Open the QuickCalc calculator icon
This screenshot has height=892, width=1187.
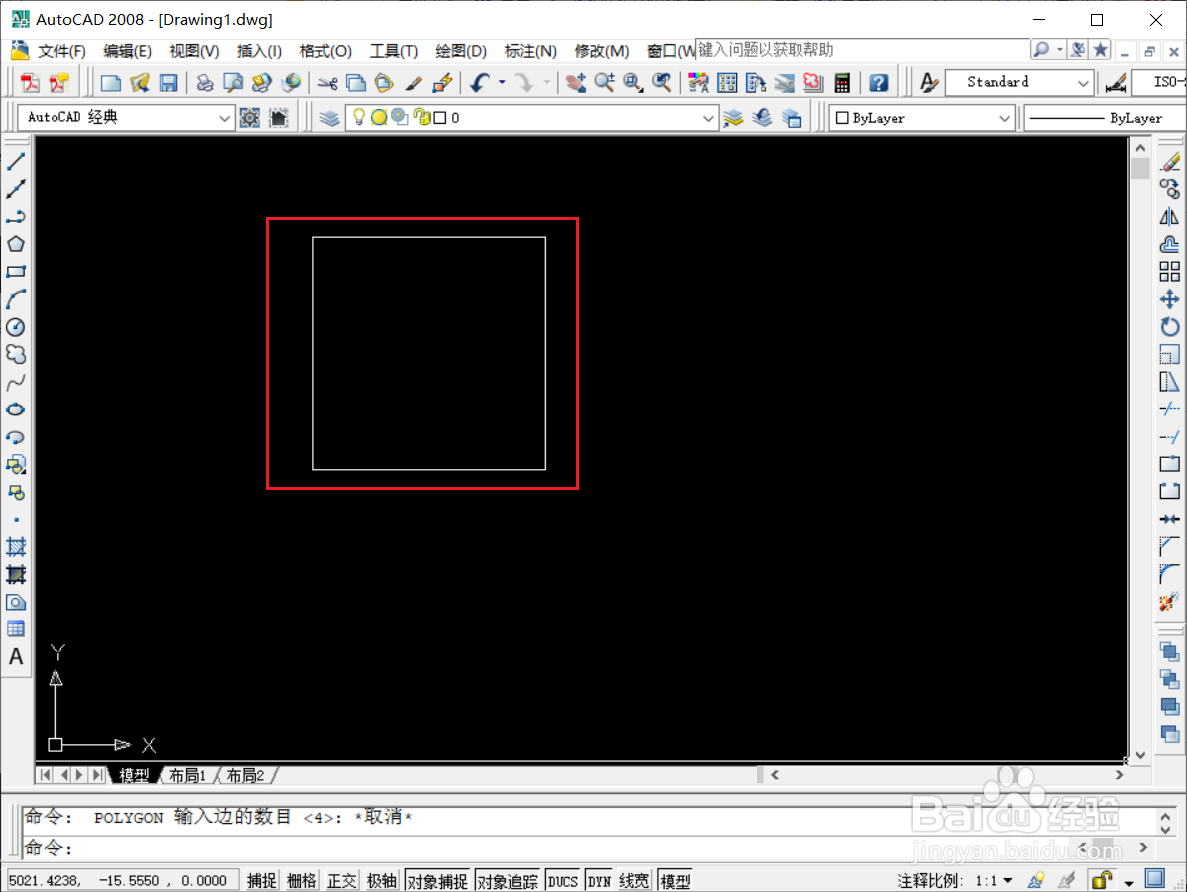(x=842, y=83)
